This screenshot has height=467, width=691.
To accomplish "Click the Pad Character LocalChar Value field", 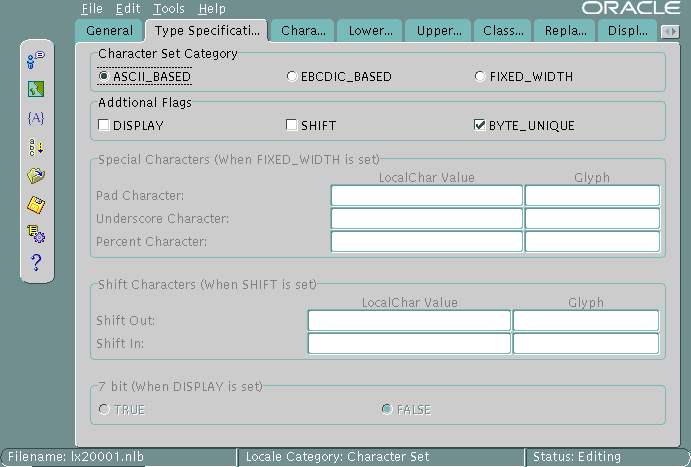I will click(426, 195).
